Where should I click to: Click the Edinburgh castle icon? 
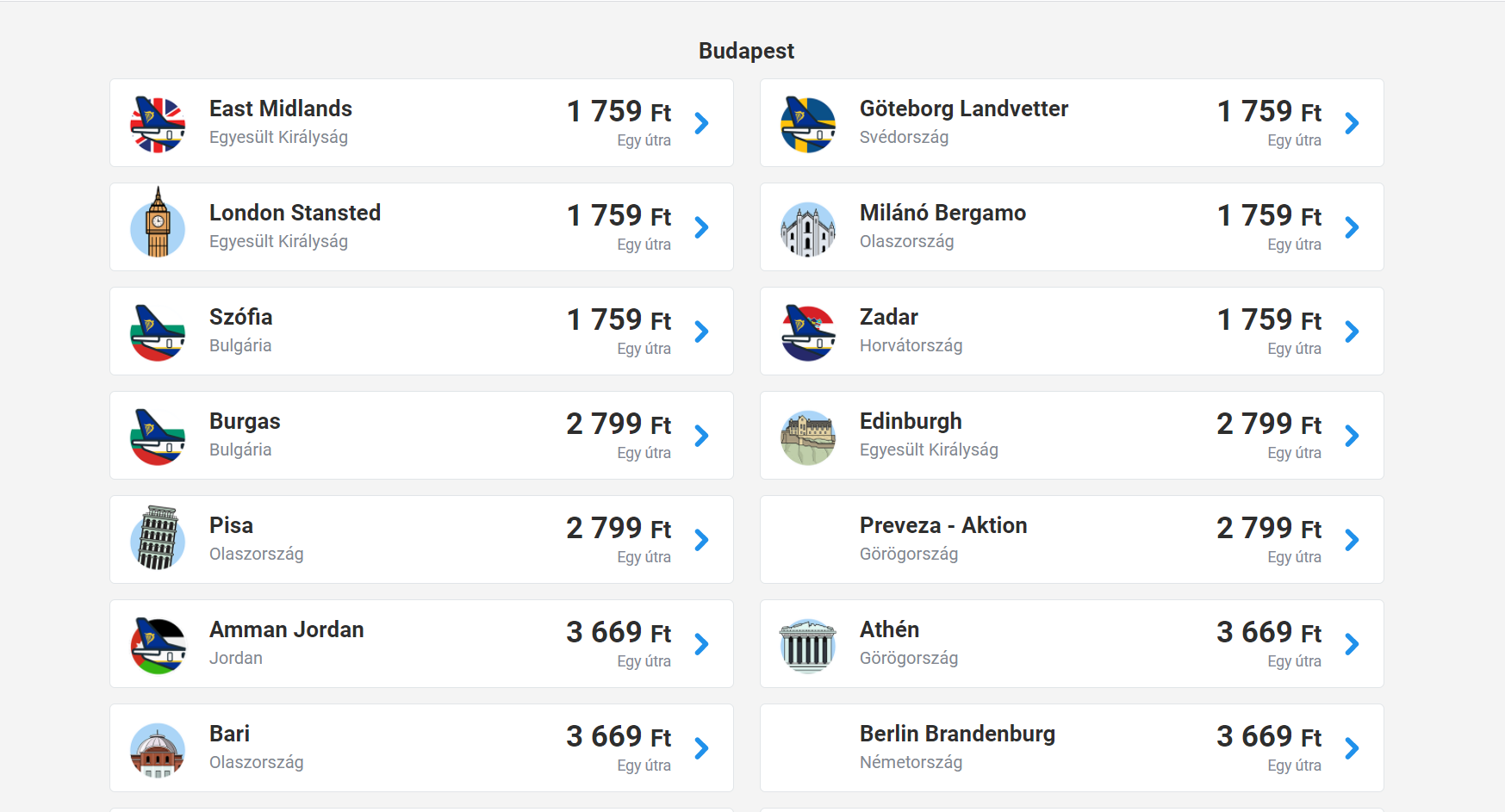808,437
